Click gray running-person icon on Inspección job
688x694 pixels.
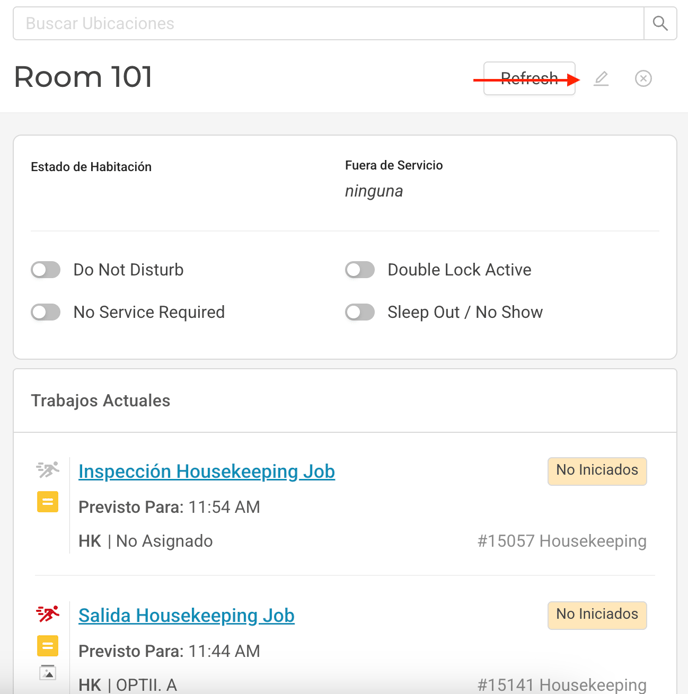coord(47,469)
